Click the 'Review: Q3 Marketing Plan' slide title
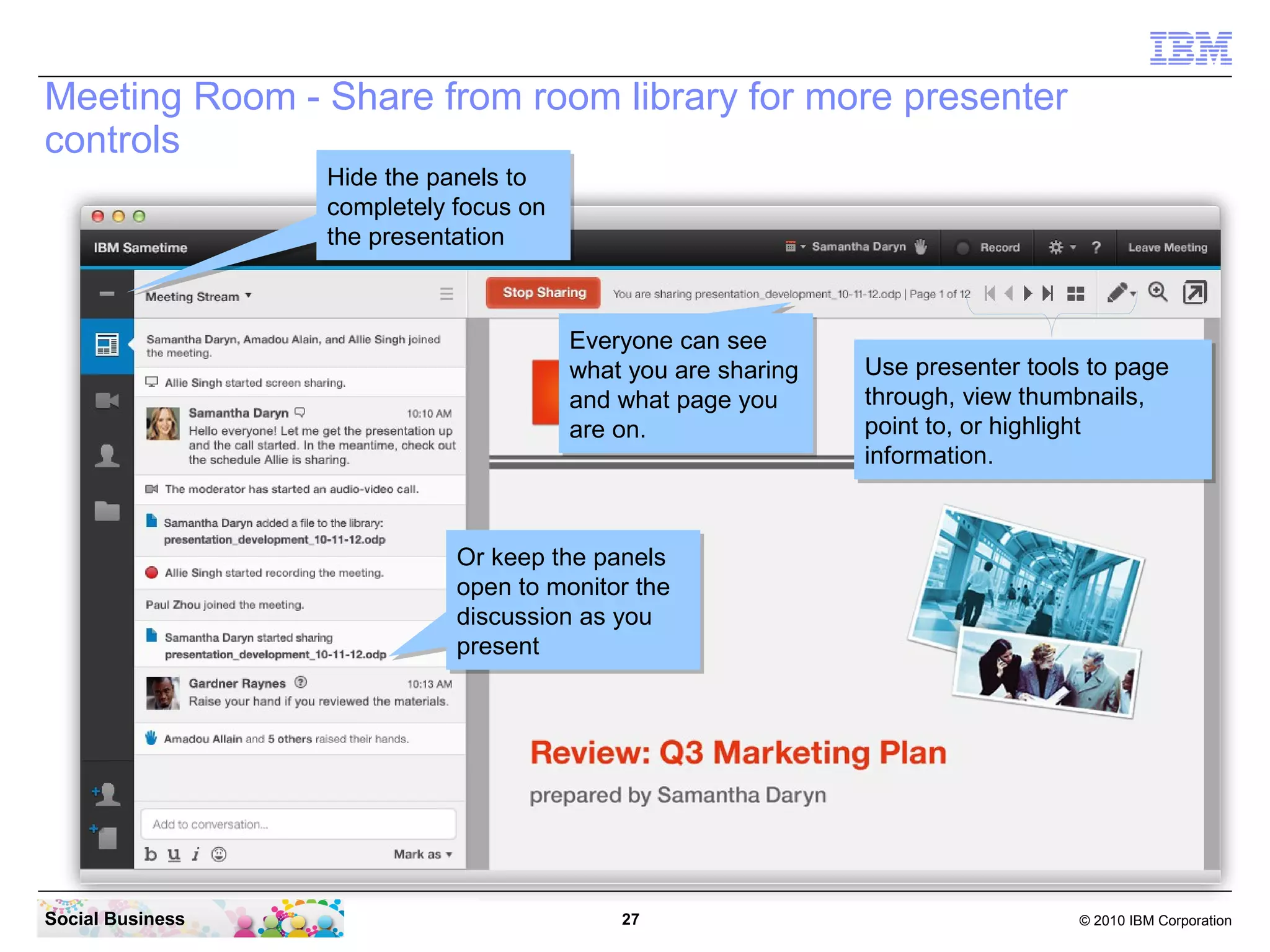The height and width of the screenshot is (952, 1270). pos(738,752)
